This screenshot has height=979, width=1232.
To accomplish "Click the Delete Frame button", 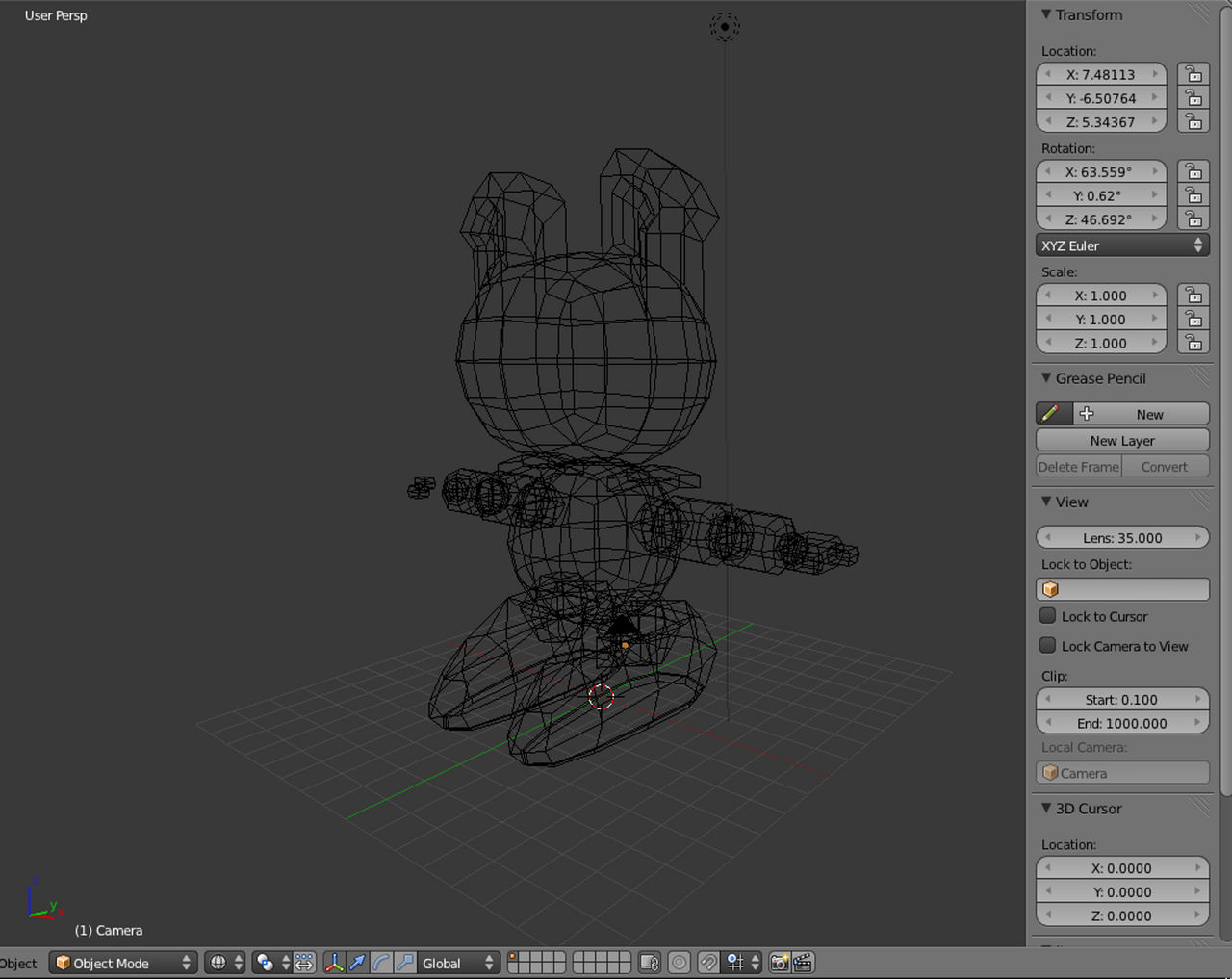I will 1079,467.
